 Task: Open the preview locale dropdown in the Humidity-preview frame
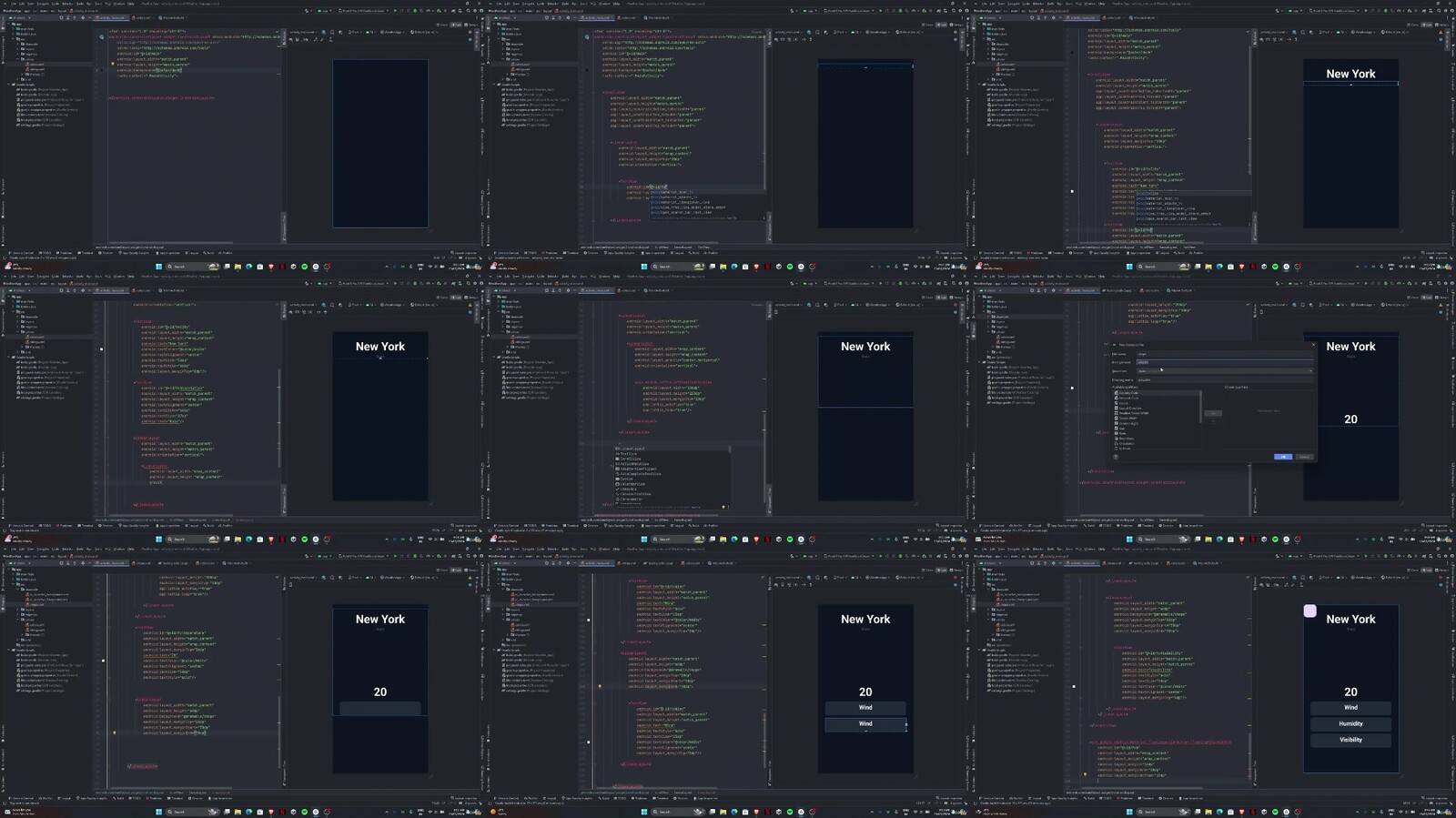click(1397, 578)
